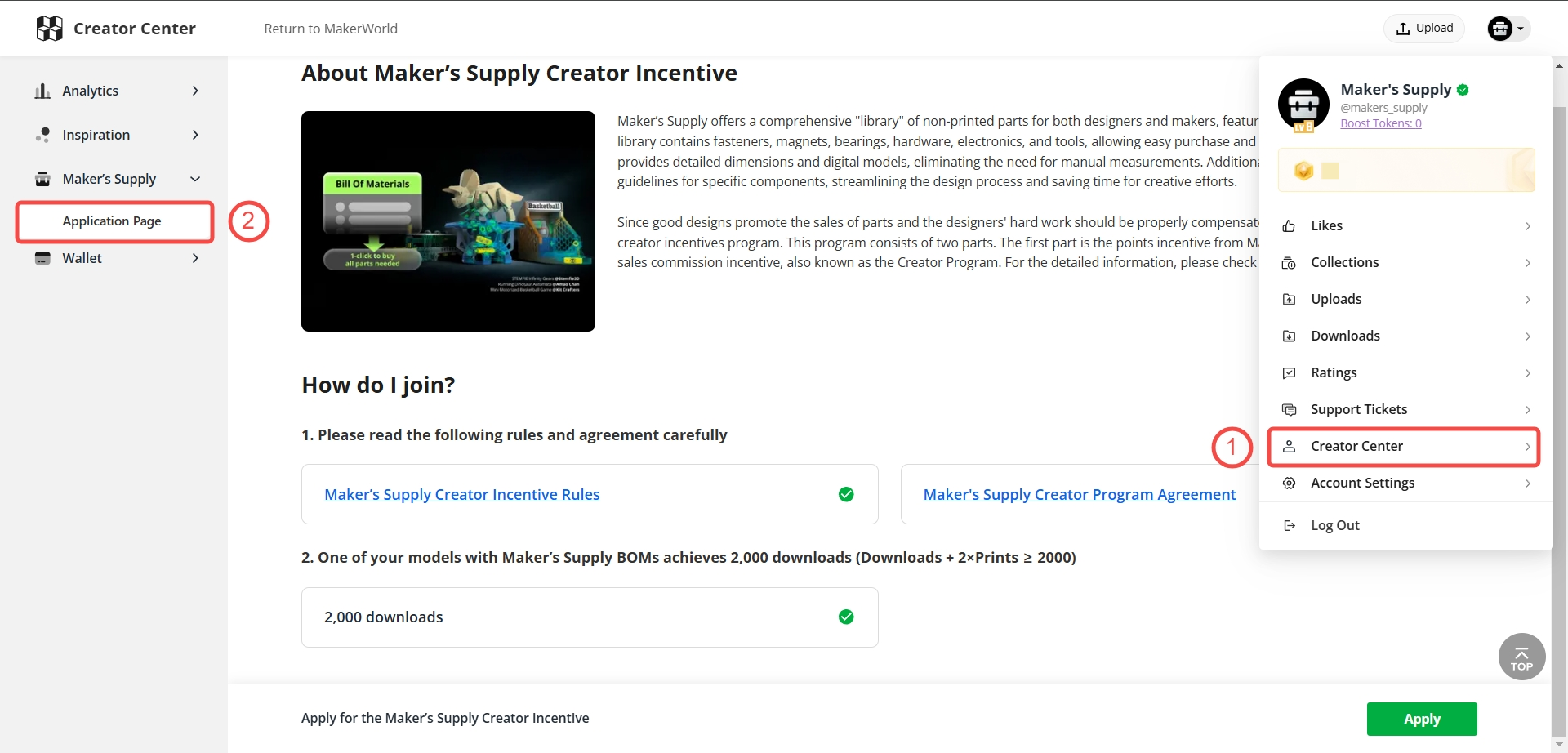Click the Maker's Supply profile avatar in the dropdown panel
The height and width of the screenshot is (753, 1568).
1303,105
